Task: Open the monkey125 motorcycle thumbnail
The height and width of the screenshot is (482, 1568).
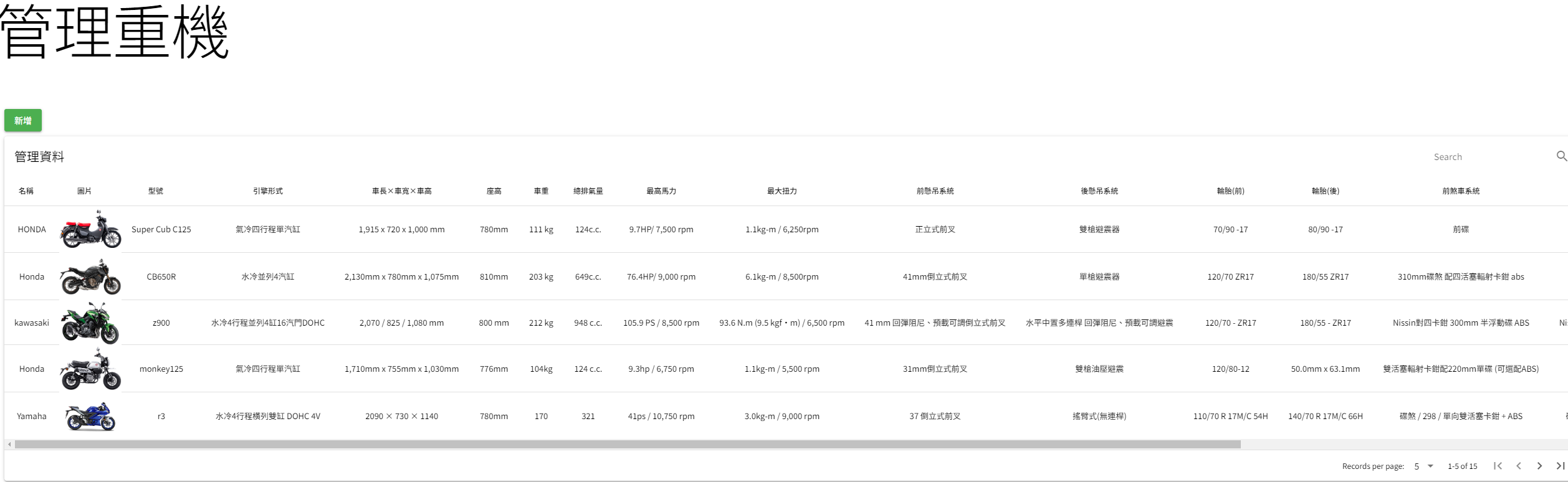Action: click(x=90, y=369)
